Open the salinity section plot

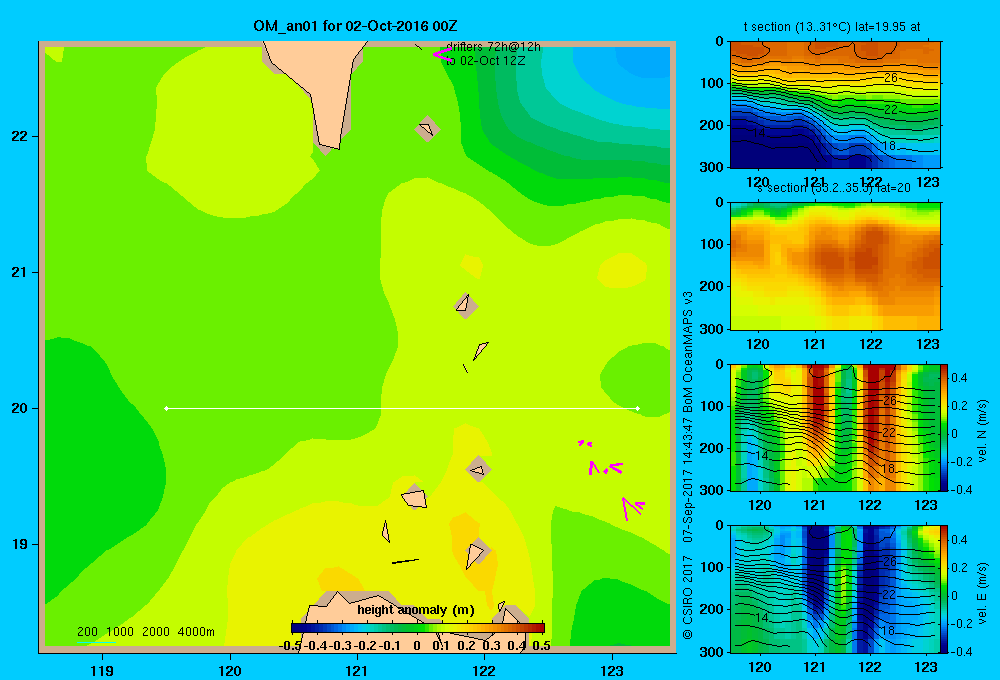(835, 266)
